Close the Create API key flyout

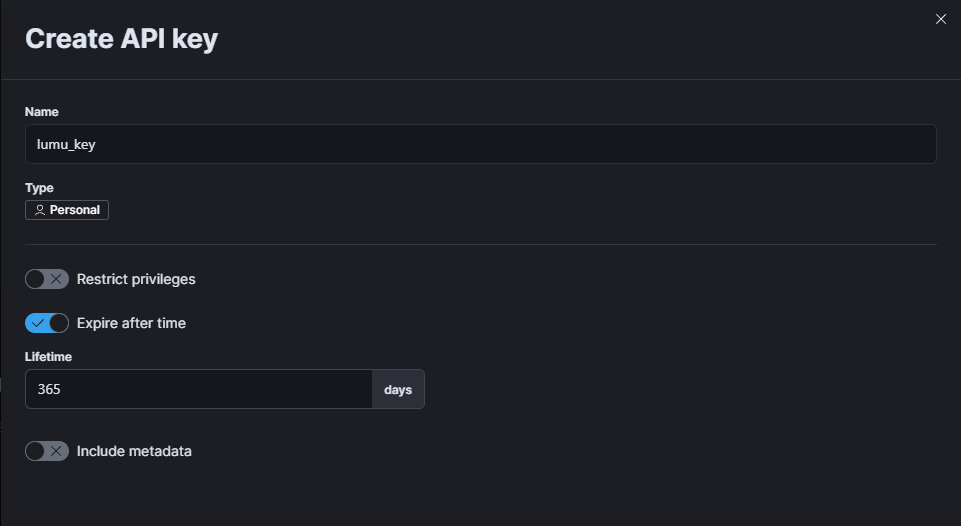[940, 19]
